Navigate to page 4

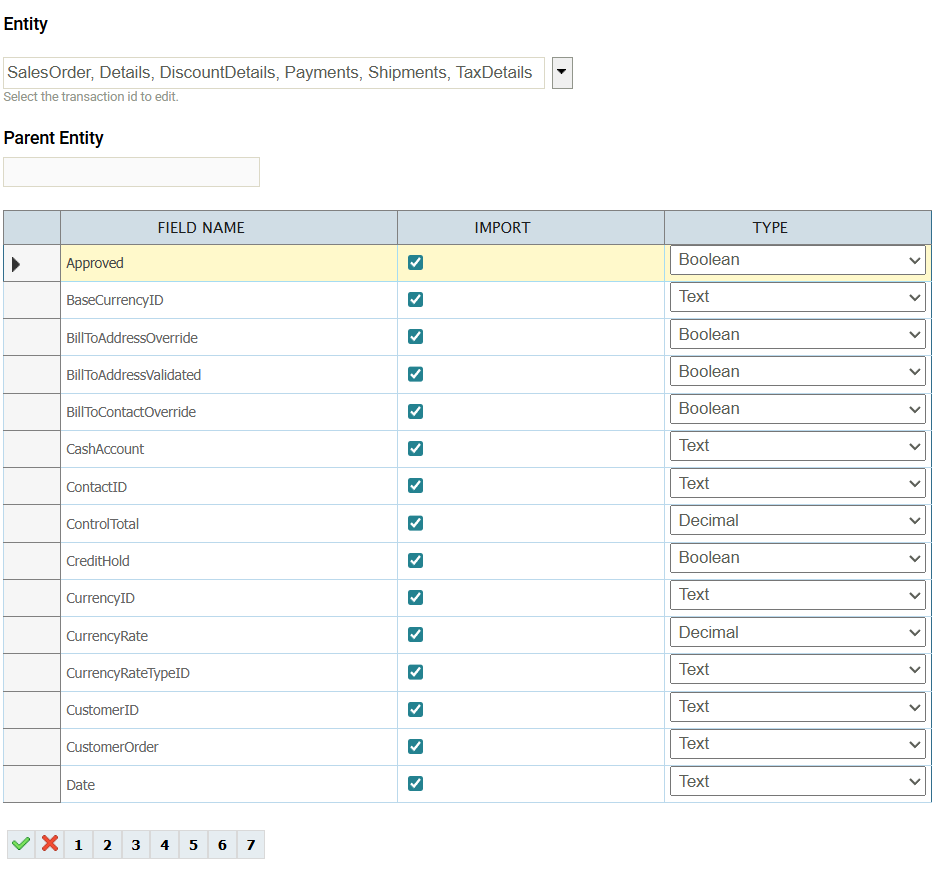164,845
